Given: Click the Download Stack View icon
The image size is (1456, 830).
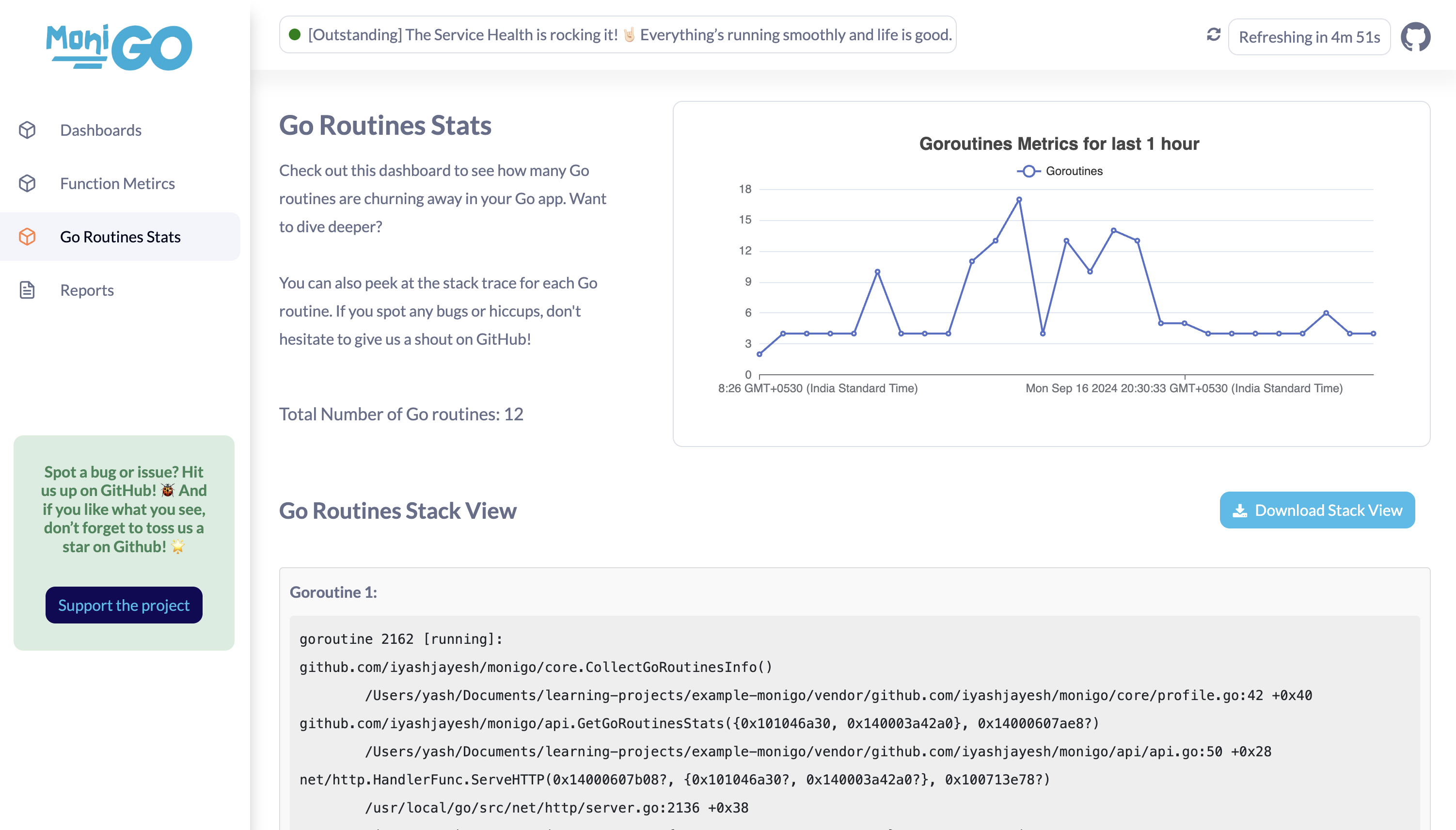Looking at the screenshot, I should [x=1240, y=510].
